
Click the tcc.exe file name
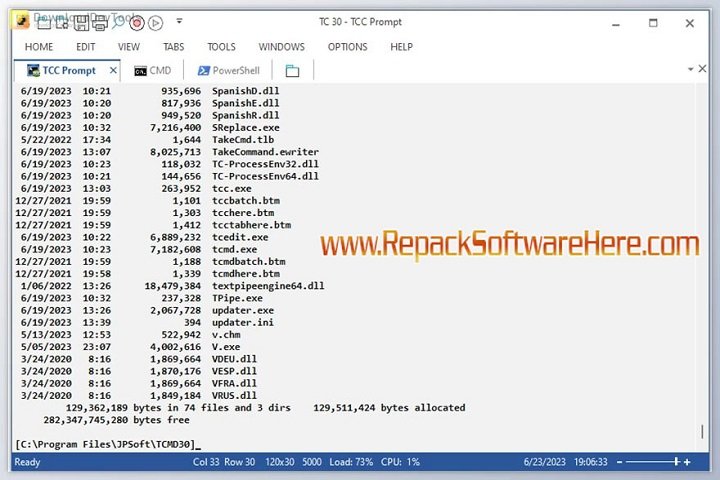click(232, 189)
